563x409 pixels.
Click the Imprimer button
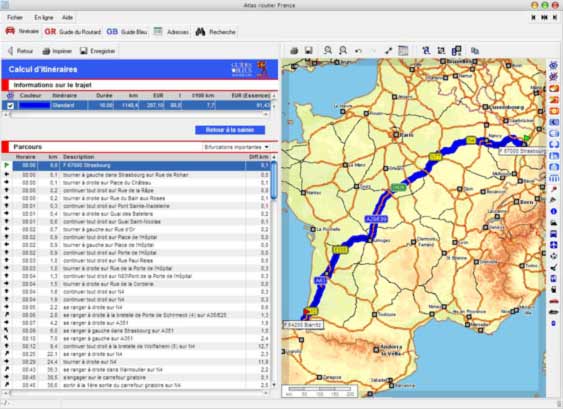coord(57,51)
